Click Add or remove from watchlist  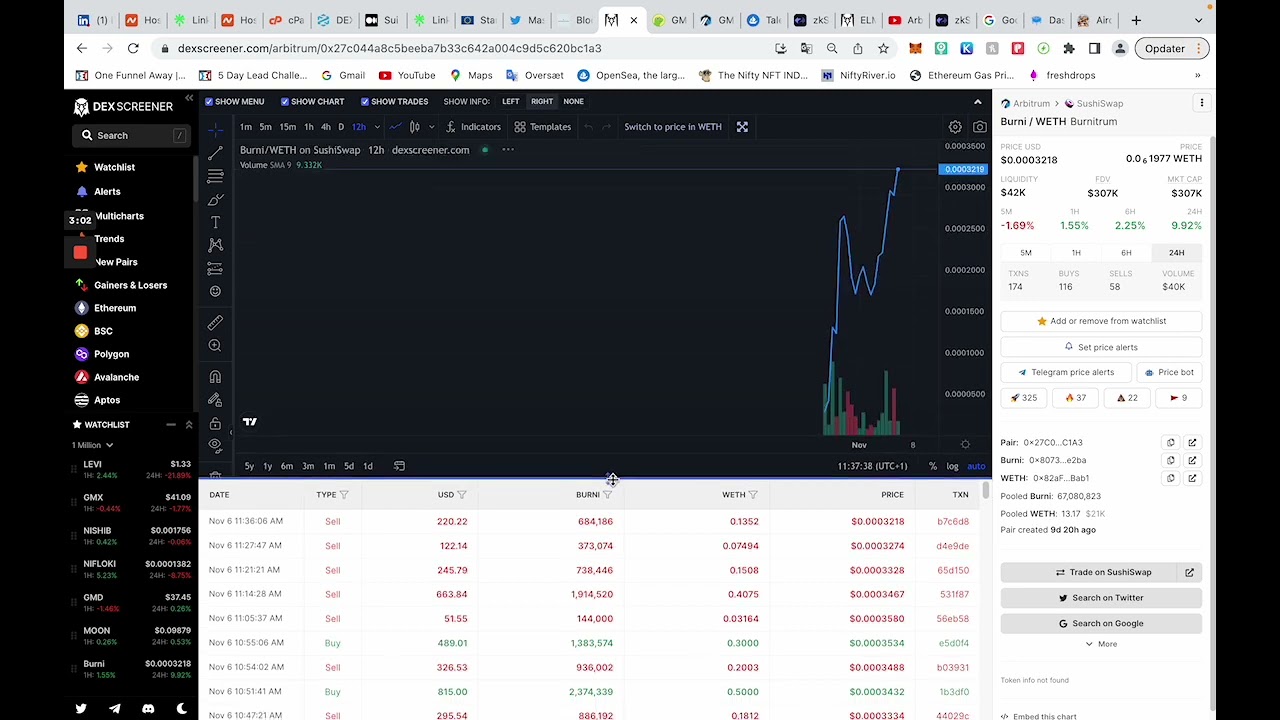[x=1100, y=321]
